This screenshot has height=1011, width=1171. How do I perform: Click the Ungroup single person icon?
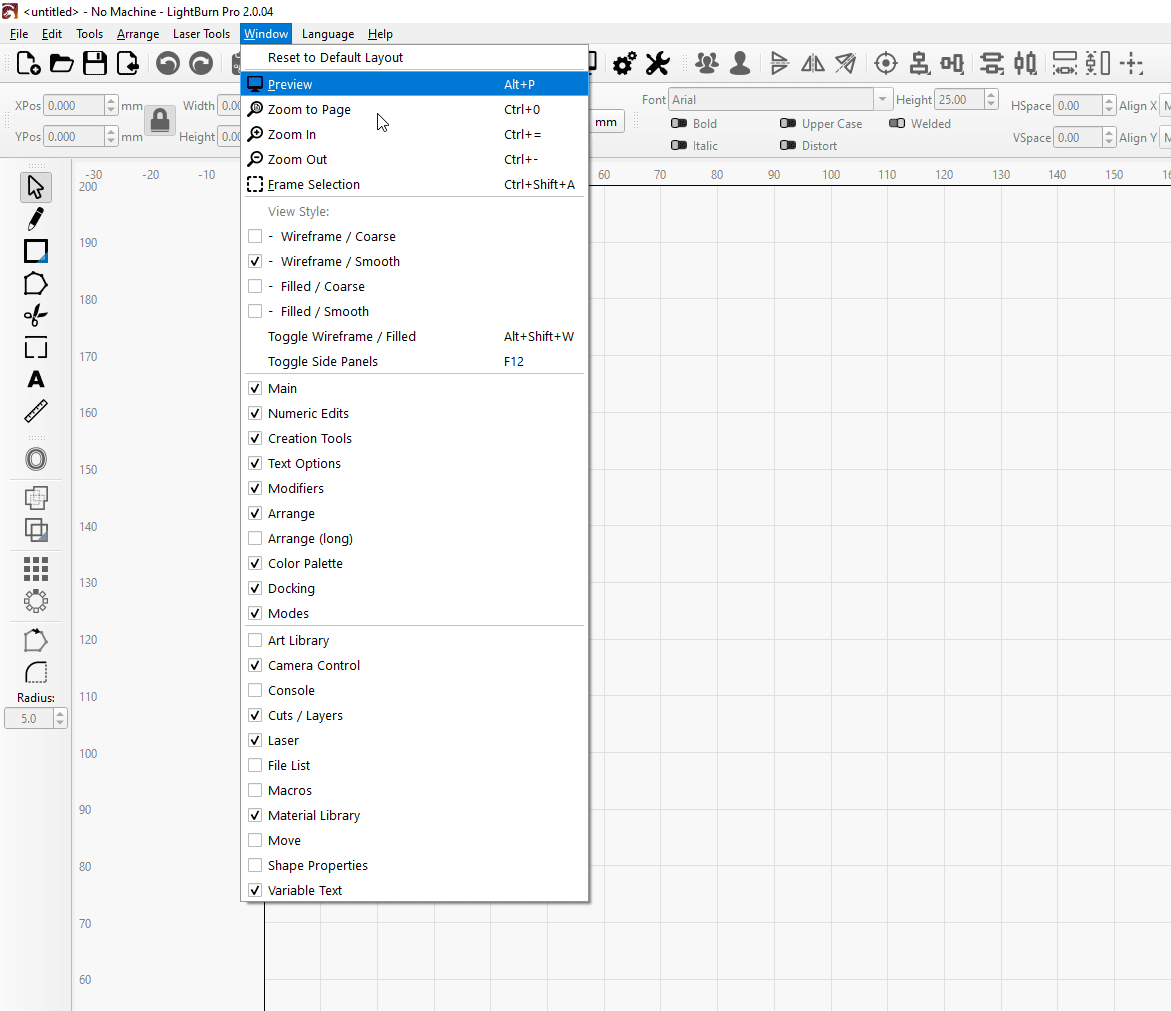pos(740,63)
